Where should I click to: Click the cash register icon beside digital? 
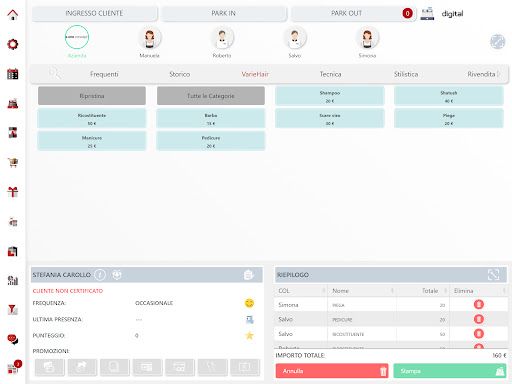(x=427, y=14)
